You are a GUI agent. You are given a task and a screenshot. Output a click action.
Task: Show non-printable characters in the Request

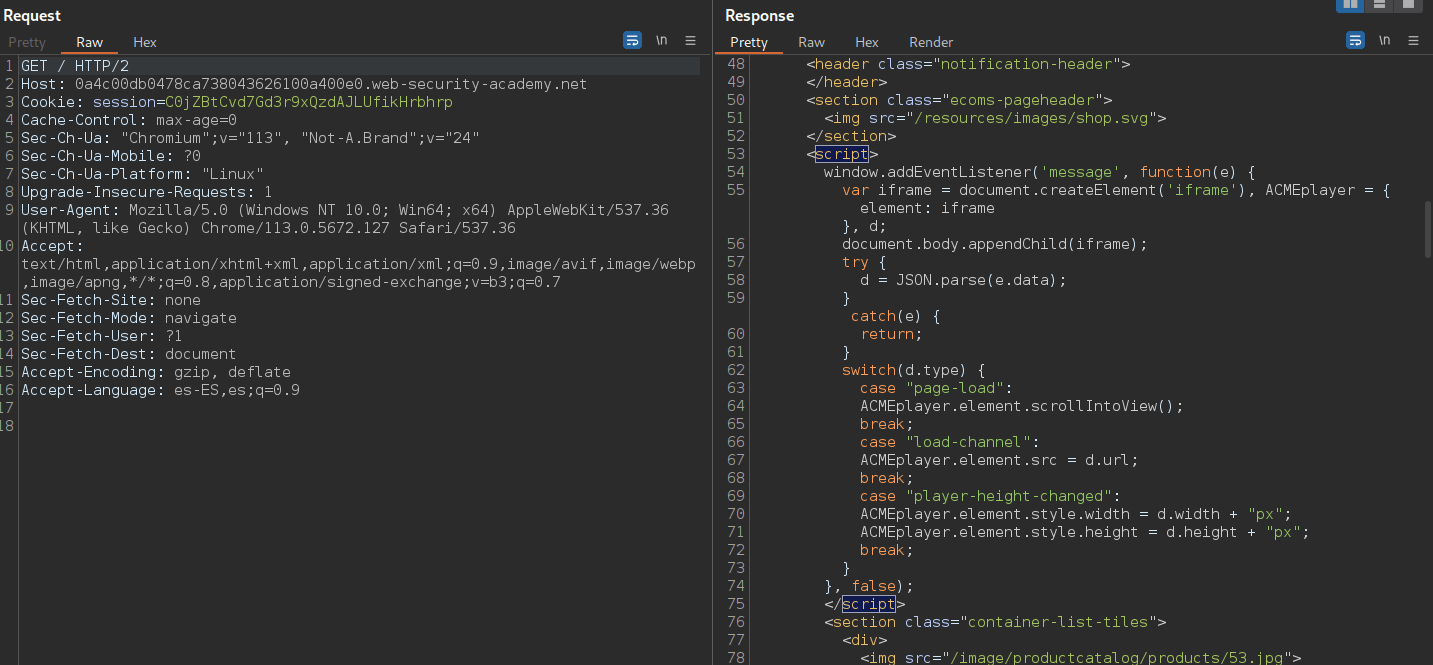tap(661, 40)
